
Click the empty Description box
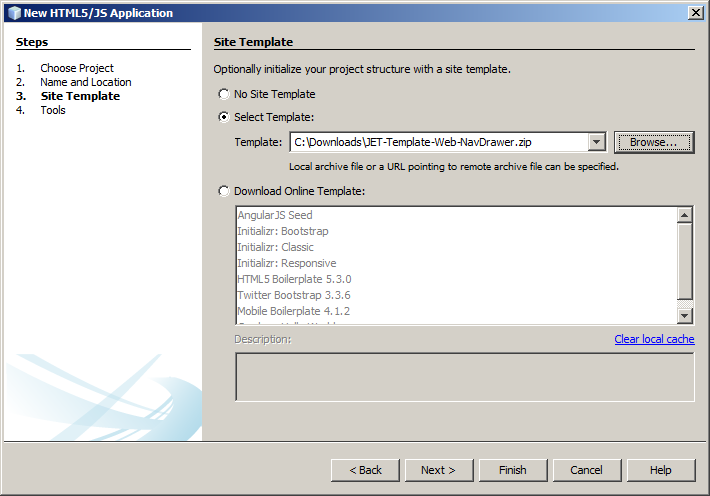465,377
